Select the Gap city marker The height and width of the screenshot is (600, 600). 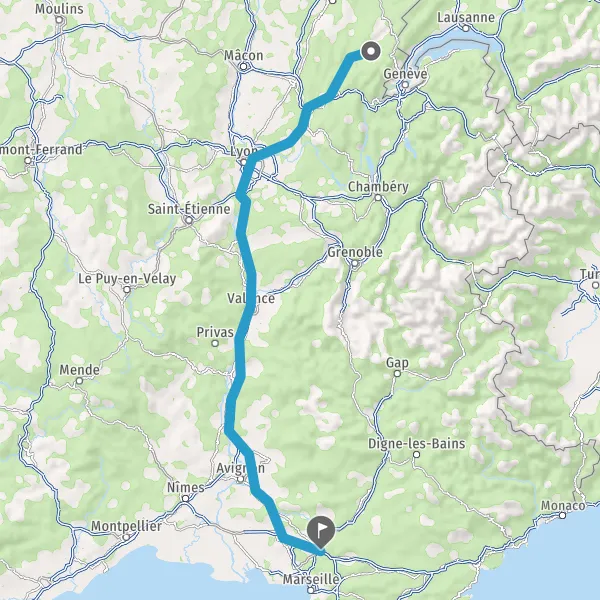click(x=397, y=373)
